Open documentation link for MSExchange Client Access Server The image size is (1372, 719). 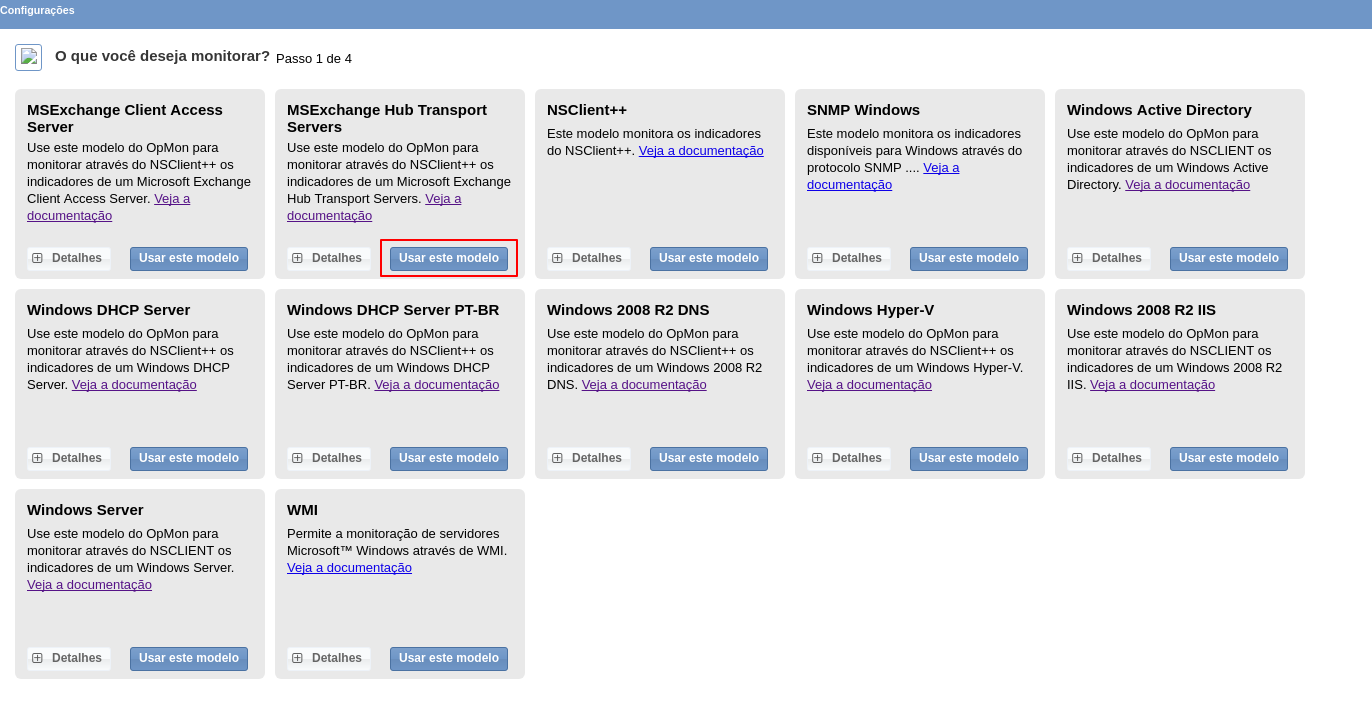click(x=69, y=216)
